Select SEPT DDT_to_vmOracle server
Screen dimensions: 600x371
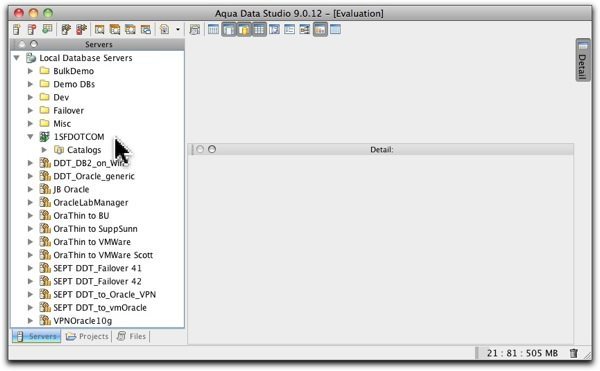tap(100, 308)
